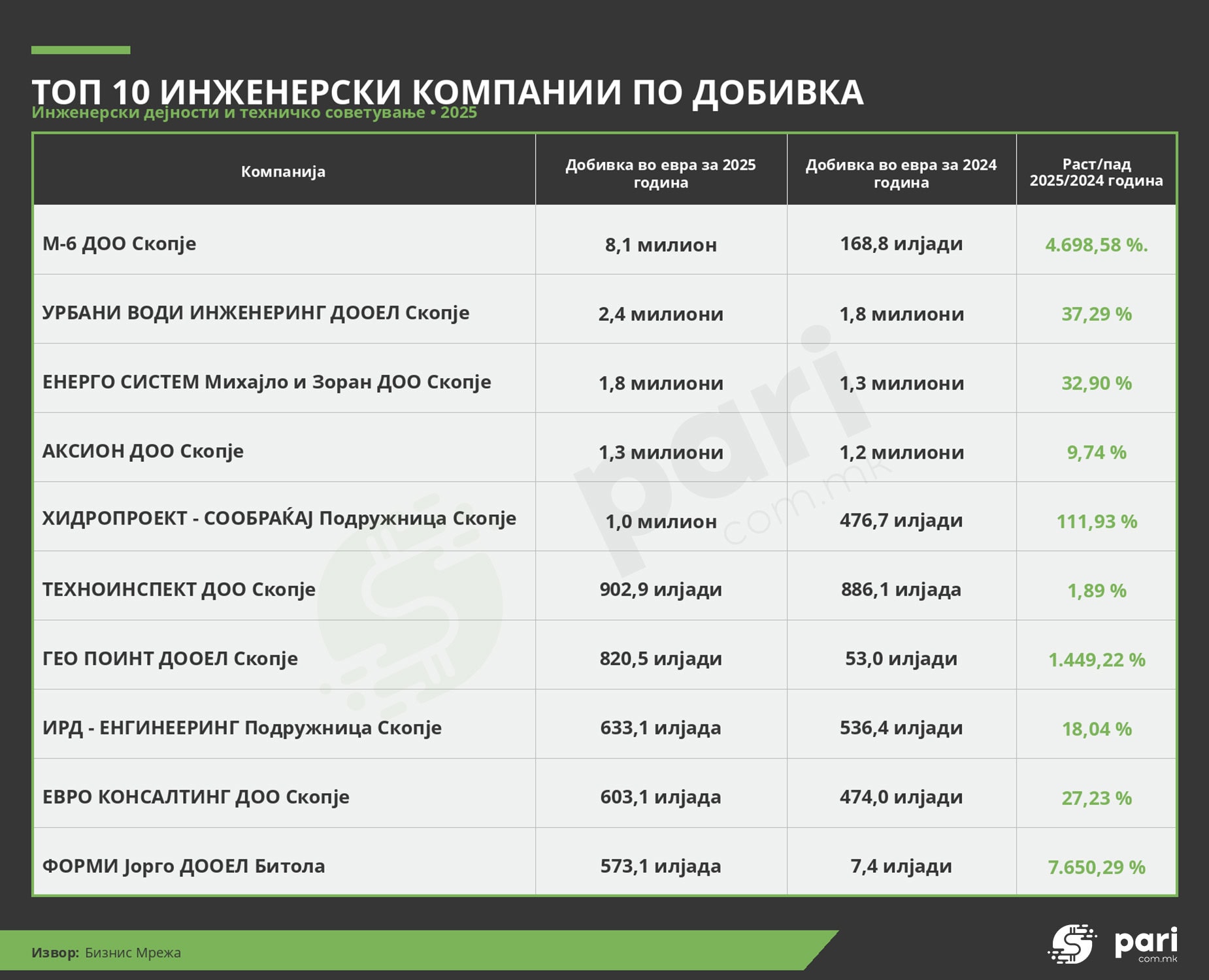Select company name 'АКСИОН ДОО Скопје'
This screenshot has width=1209, height=980.
tap(142, 451)
